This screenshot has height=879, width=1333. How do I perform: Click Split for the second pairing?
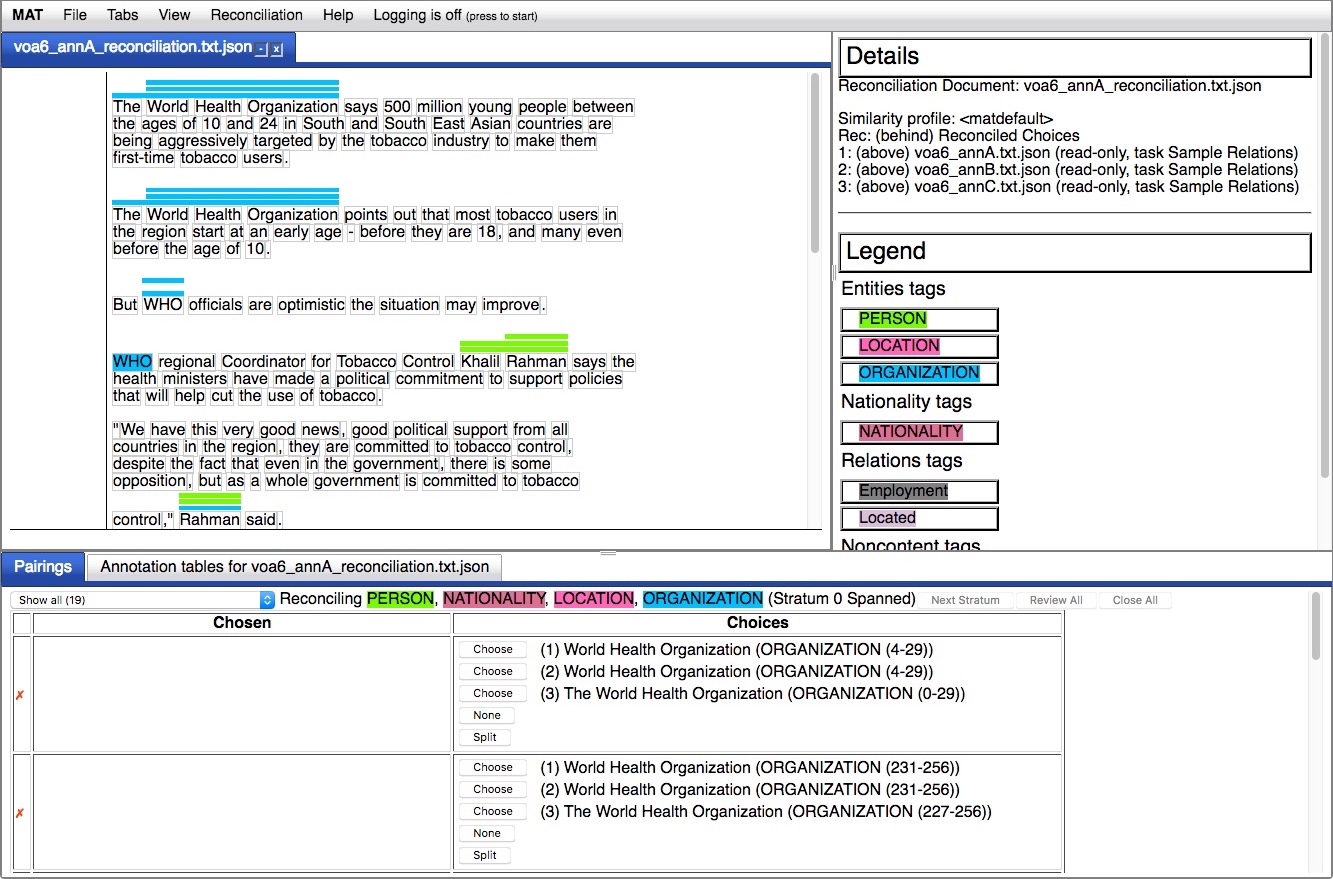[485, 855]
